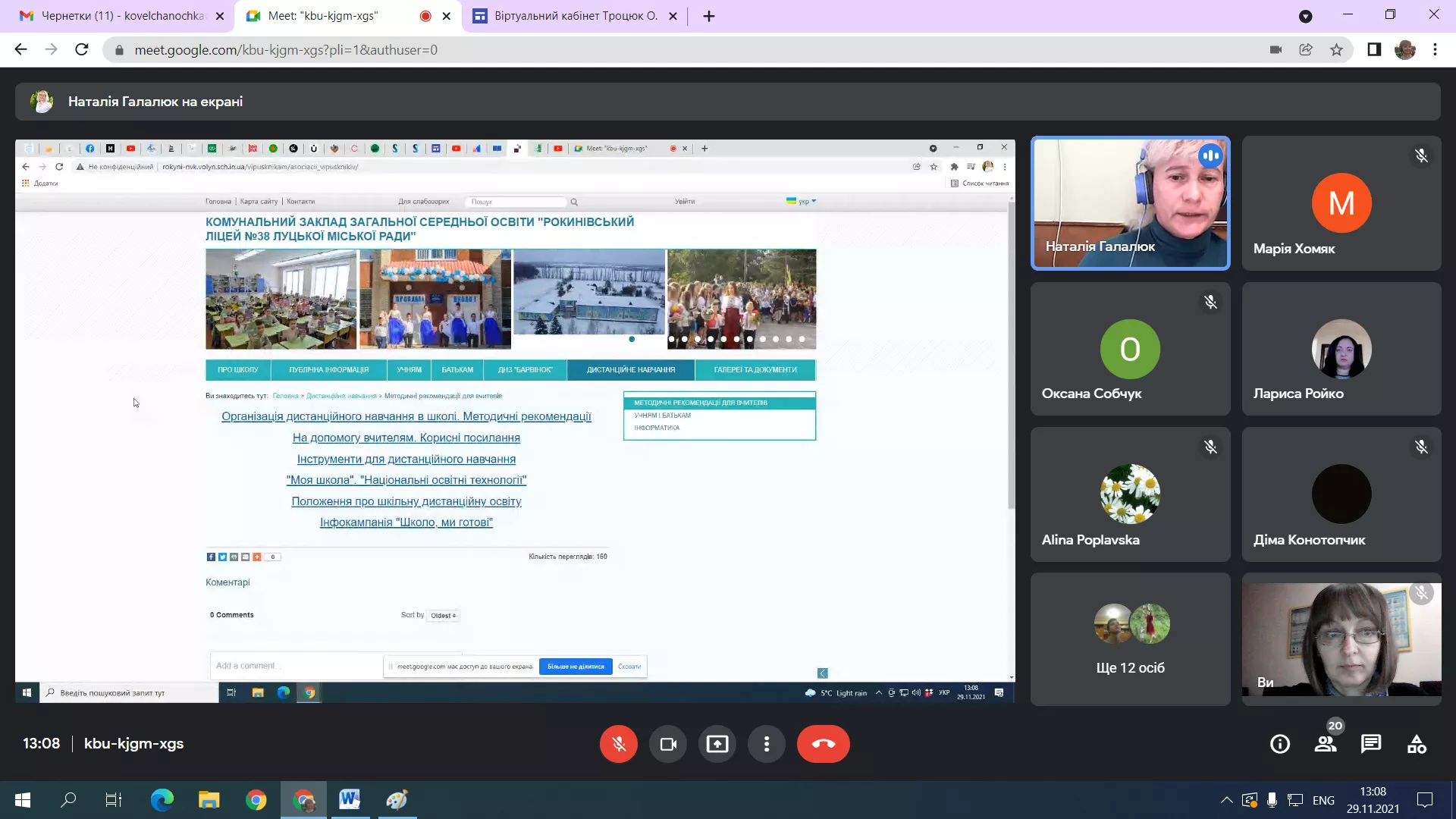Image resolution: width=1456 pixels, height=819 pixels.
Task: Unmute the microphone in Meet
Action: tap(619, 744)
